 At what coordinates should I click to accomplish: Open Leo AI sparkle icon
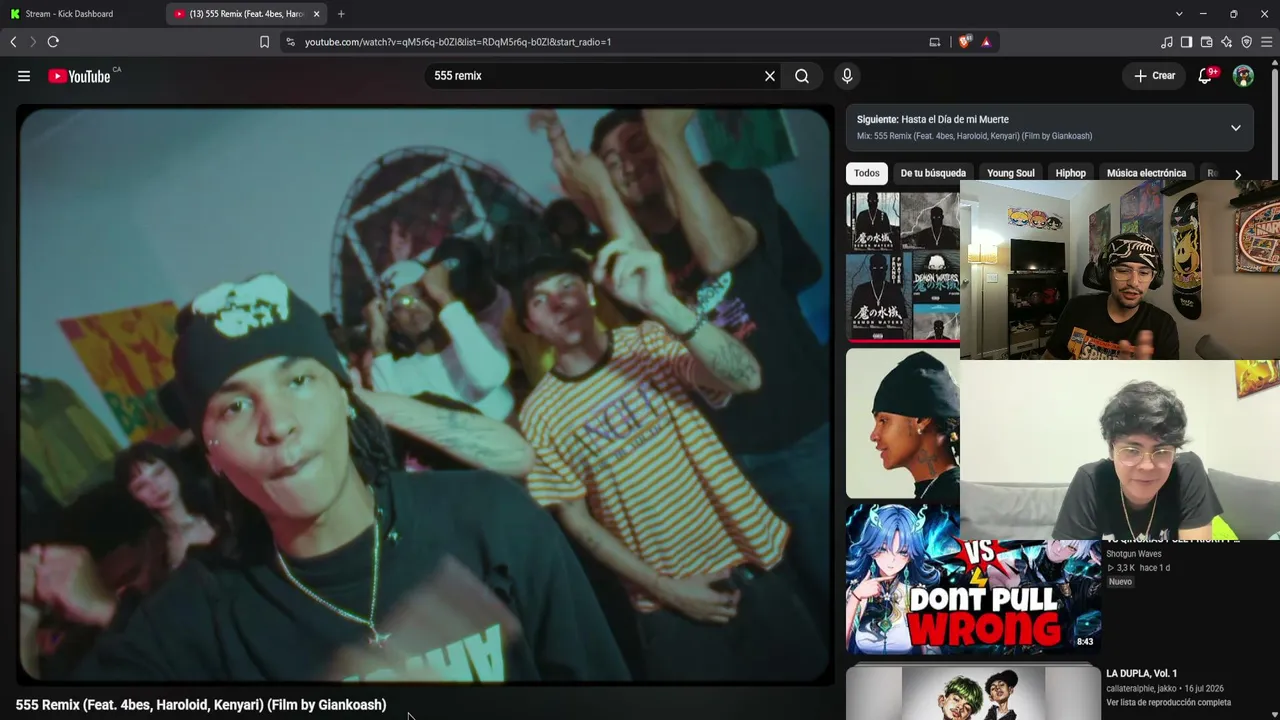click(1226, 42)
